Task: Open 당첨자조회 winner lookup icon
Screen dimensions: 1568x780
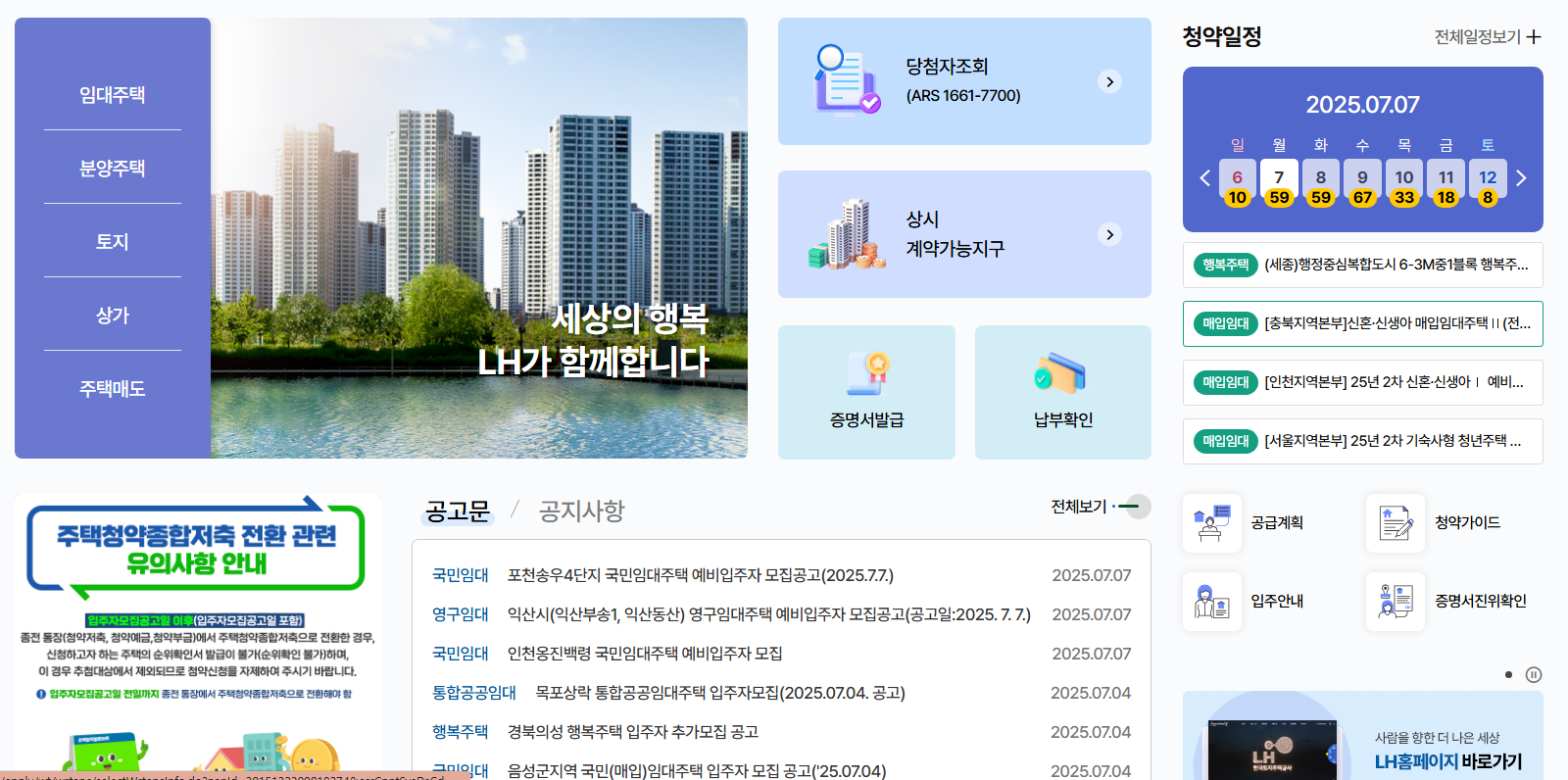Action: [x=847, y=79]
